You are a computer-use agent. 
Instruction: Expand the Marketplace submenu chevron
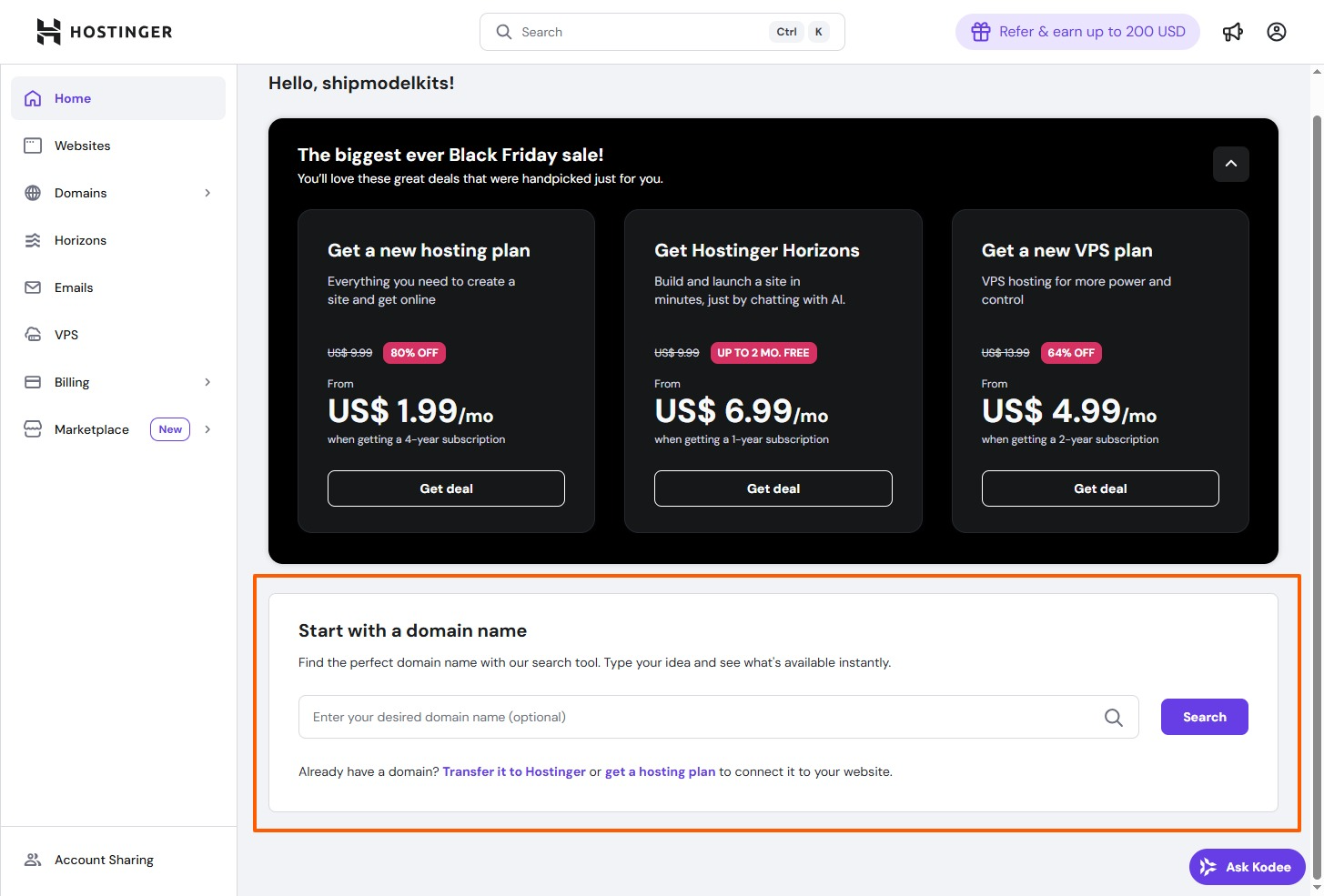point(207,429)
